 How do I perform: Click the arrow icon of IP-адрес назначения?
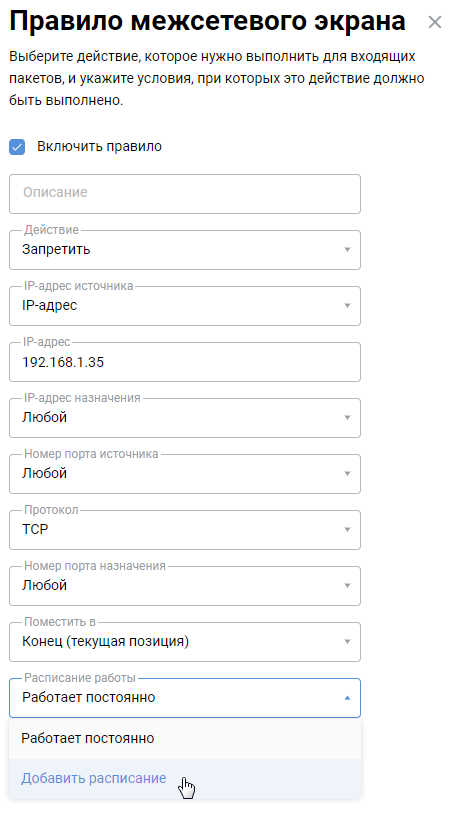click(347, 418)
